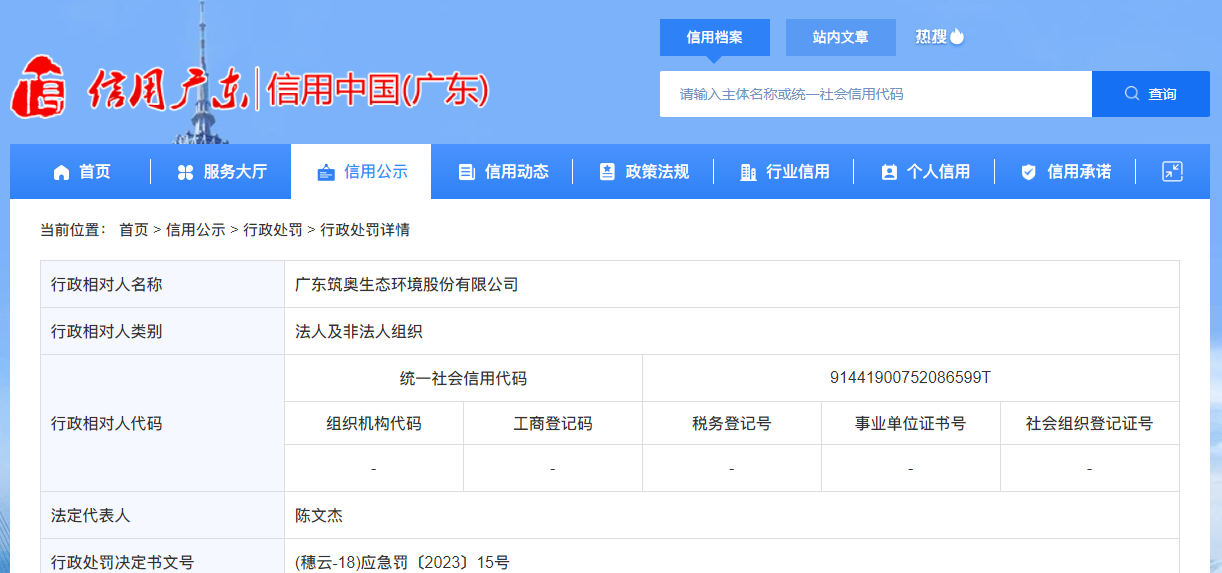Click the credit code 91441900752086599T
Image resolution: width=1222 pixels, height=573 pixels.
910,378
